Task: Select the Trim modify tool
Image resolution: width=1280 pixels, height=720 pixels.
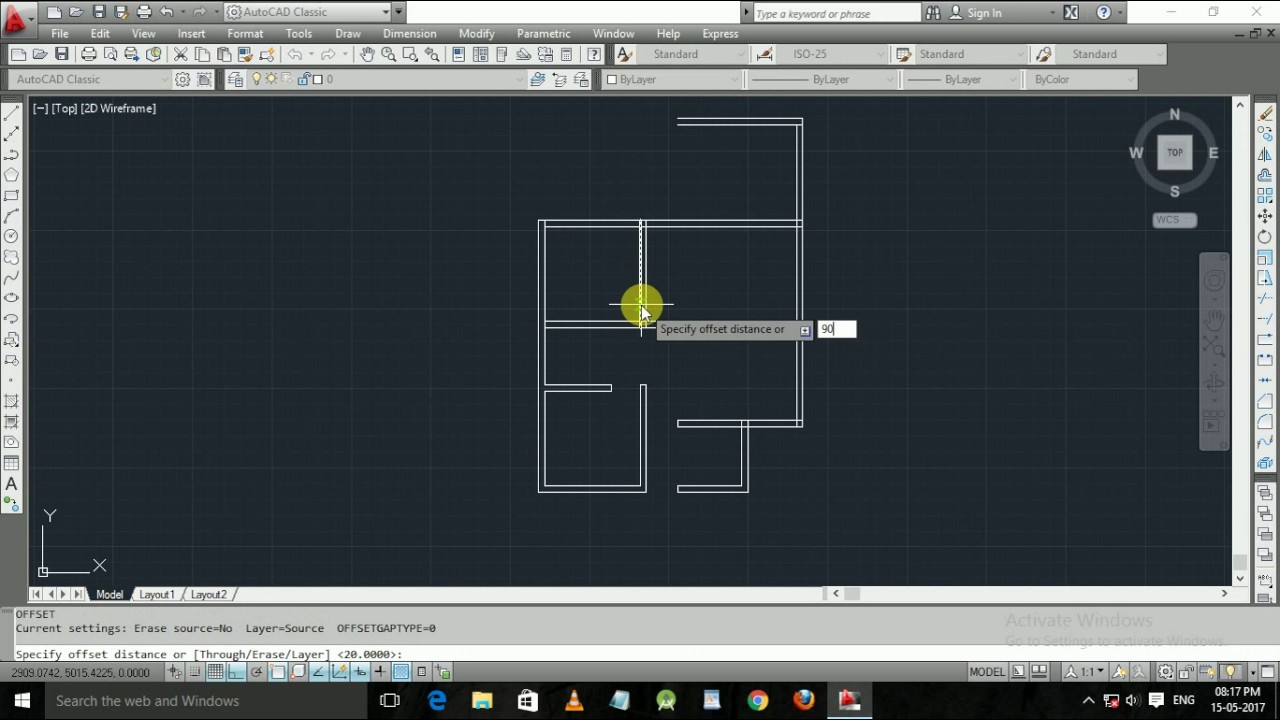Action: pyautogui.click(x=1265, y=299)
